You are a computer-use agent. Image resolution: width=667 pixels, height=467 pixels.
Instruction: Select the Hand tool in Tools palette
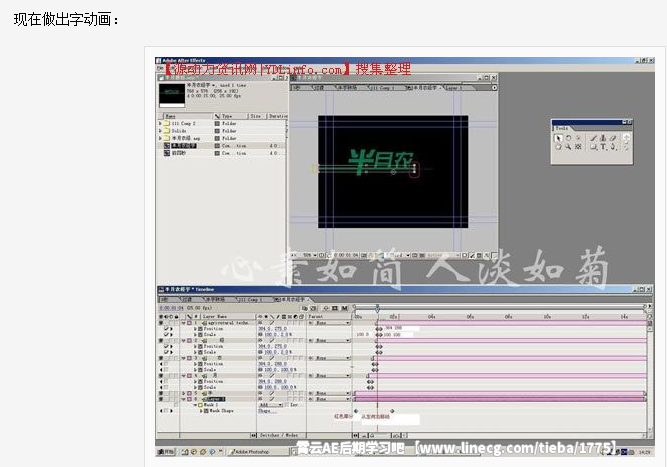pyautogui.click(x=558, y=147)
